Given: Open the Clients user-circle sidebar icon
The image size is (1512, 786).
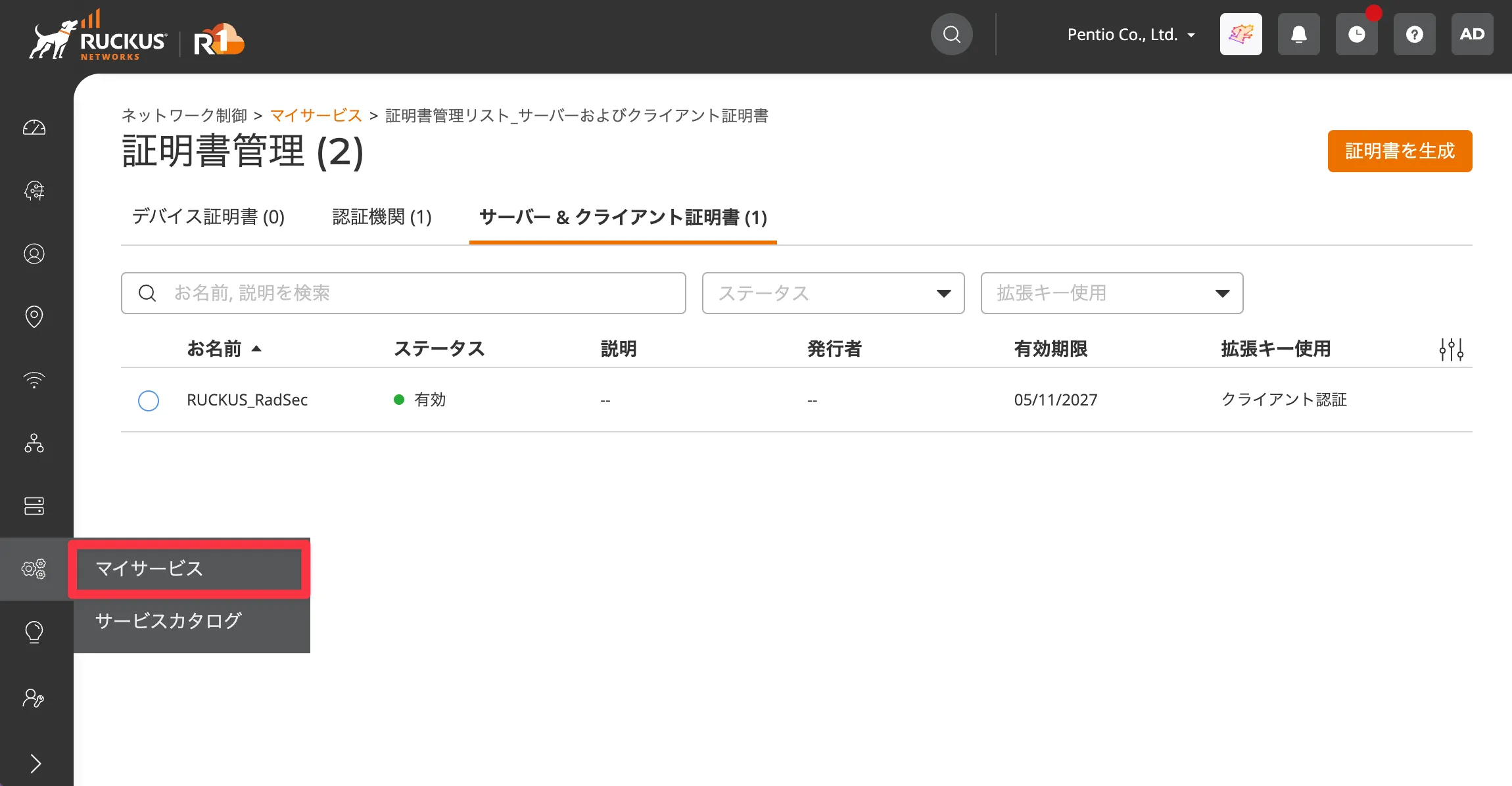Looking at the screenshot, I should coord(34,254).
